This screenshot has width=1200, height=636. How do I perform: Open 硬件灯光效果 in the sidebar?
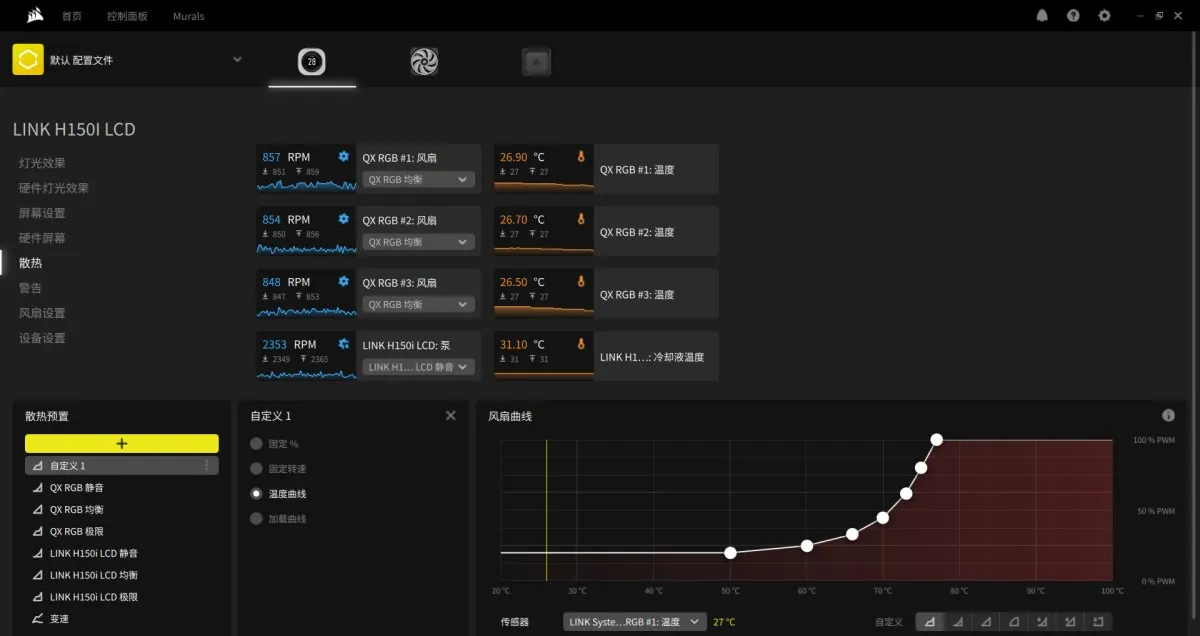pos(54,188)
